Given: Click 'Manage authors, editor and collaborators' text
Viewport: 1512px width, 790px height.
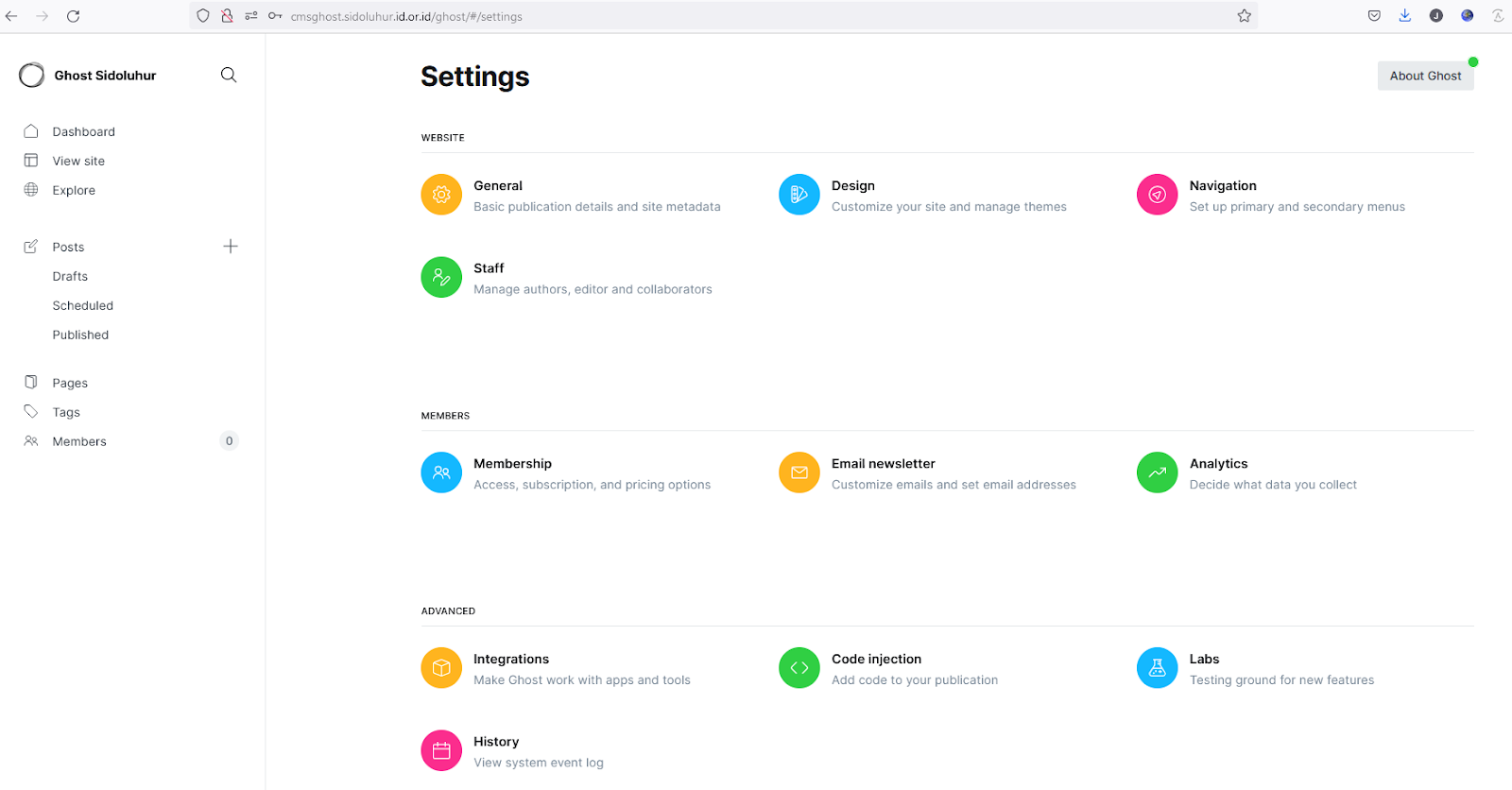Looking at the screenshot, I should pyautogui.click(x=593, y=289).
